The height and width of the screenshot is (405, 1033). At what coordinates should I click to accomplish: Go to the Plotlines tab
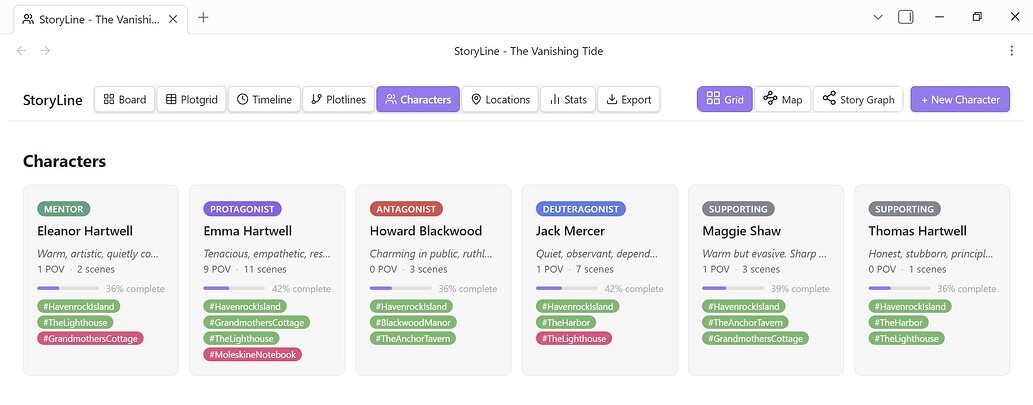[339, 99]
